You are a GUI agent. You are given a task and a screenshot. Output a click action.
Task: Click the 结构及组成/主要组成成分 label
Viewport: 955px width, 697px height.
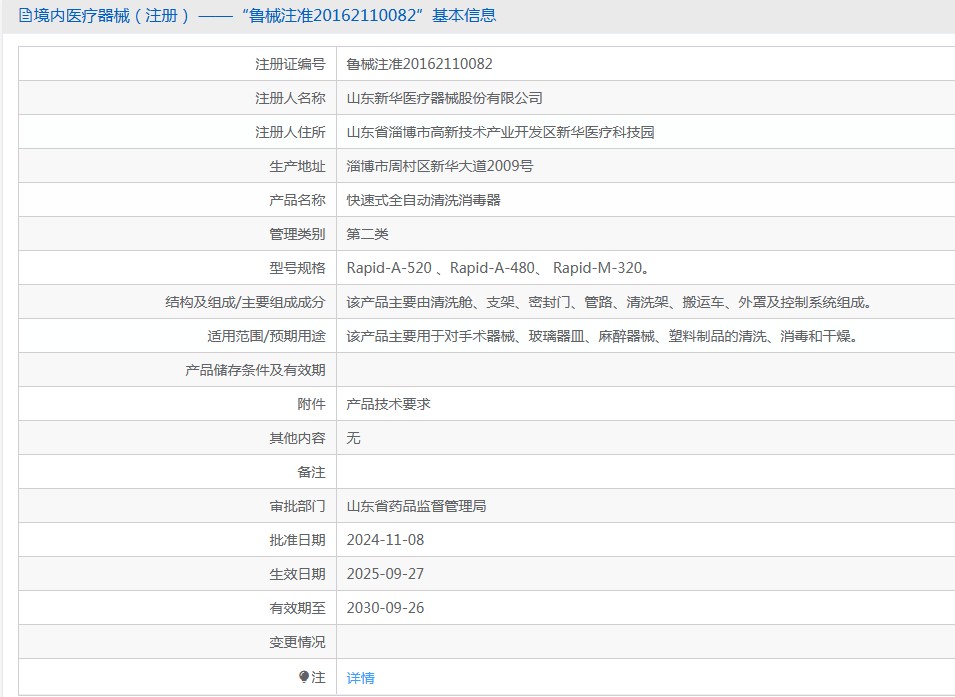[x=245, y=302]
